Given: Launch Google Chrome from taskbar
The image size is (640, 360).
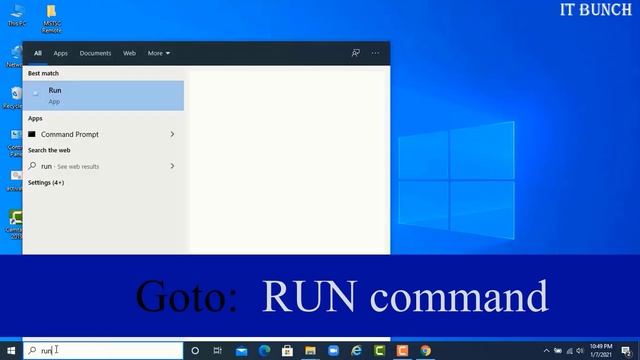Looking at the screenshot, I should click(426, 351).
